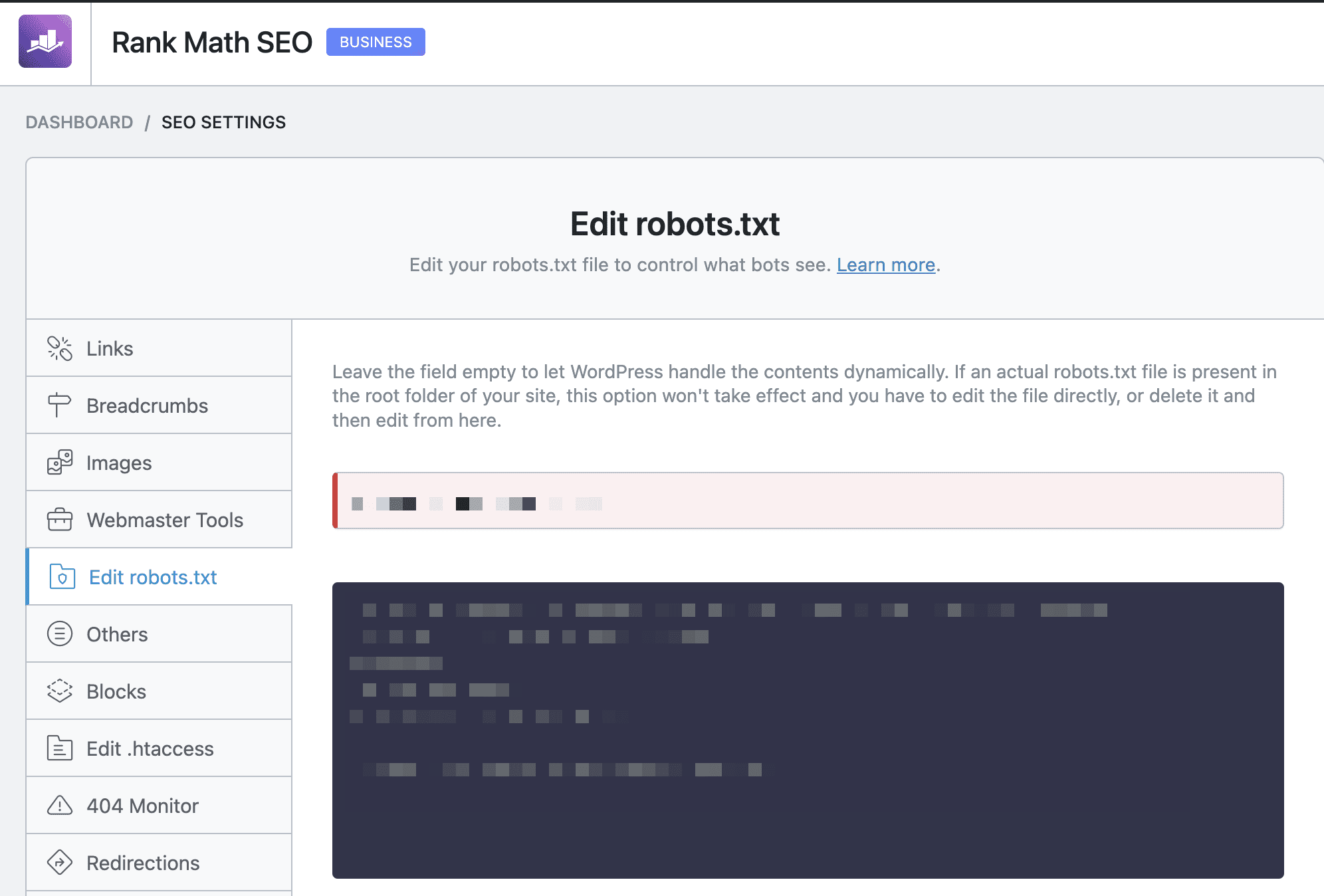Viewport: 1324px width, 896px height.
Task: Go to the Redirections tab
Action: coord(143,863)
